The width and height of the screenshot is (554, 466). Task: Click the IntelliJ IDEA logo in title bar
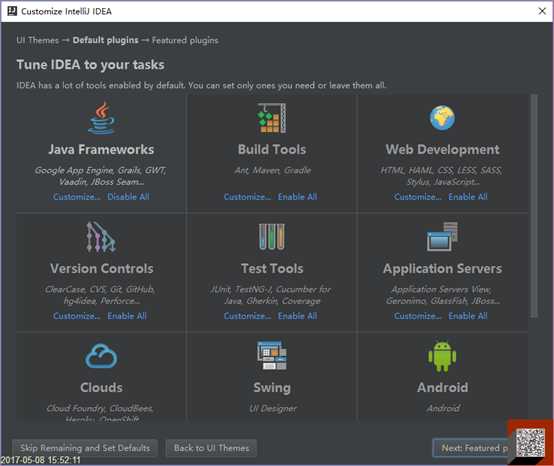[x=12, y=11]
